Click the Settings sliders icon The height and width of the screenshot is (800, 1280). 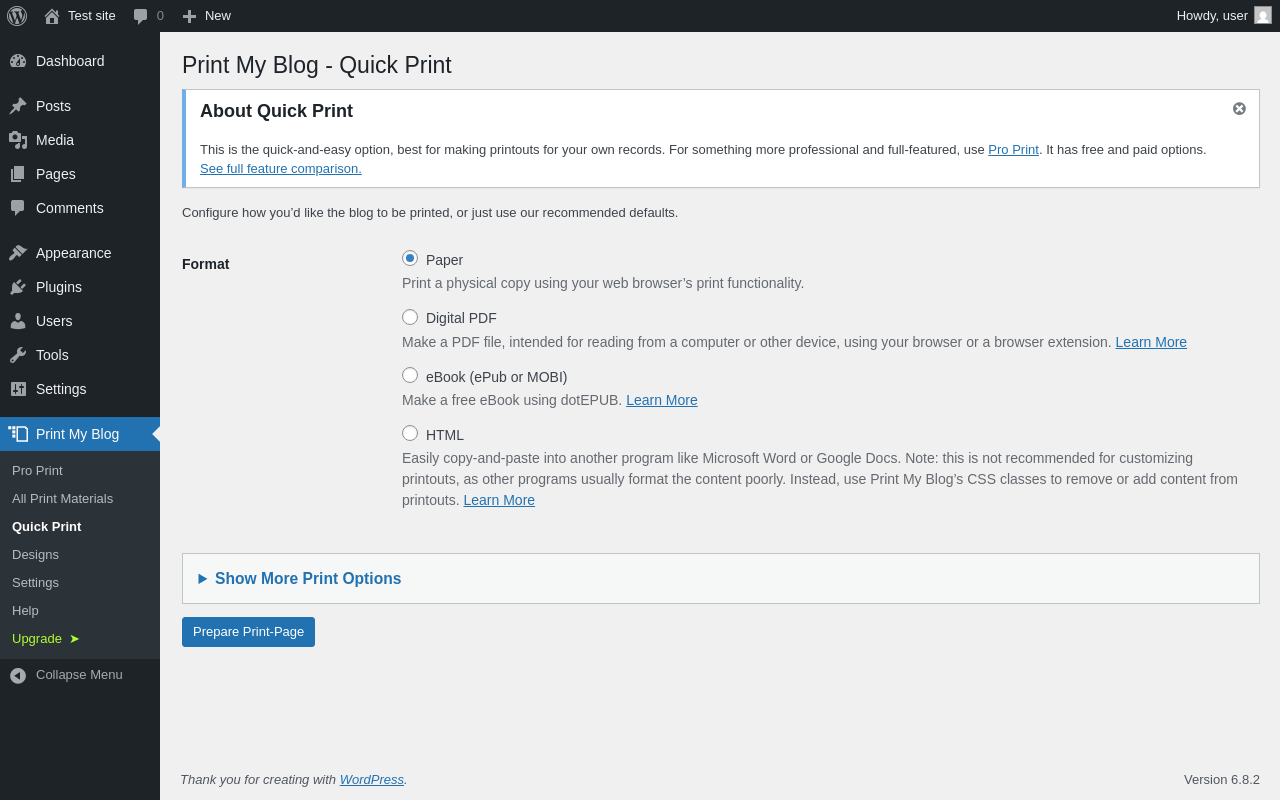18,389
